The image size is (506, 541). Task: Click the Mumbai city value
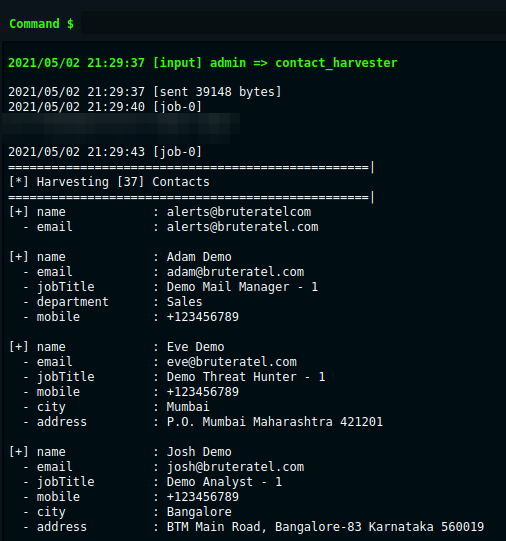pos(188,407)
